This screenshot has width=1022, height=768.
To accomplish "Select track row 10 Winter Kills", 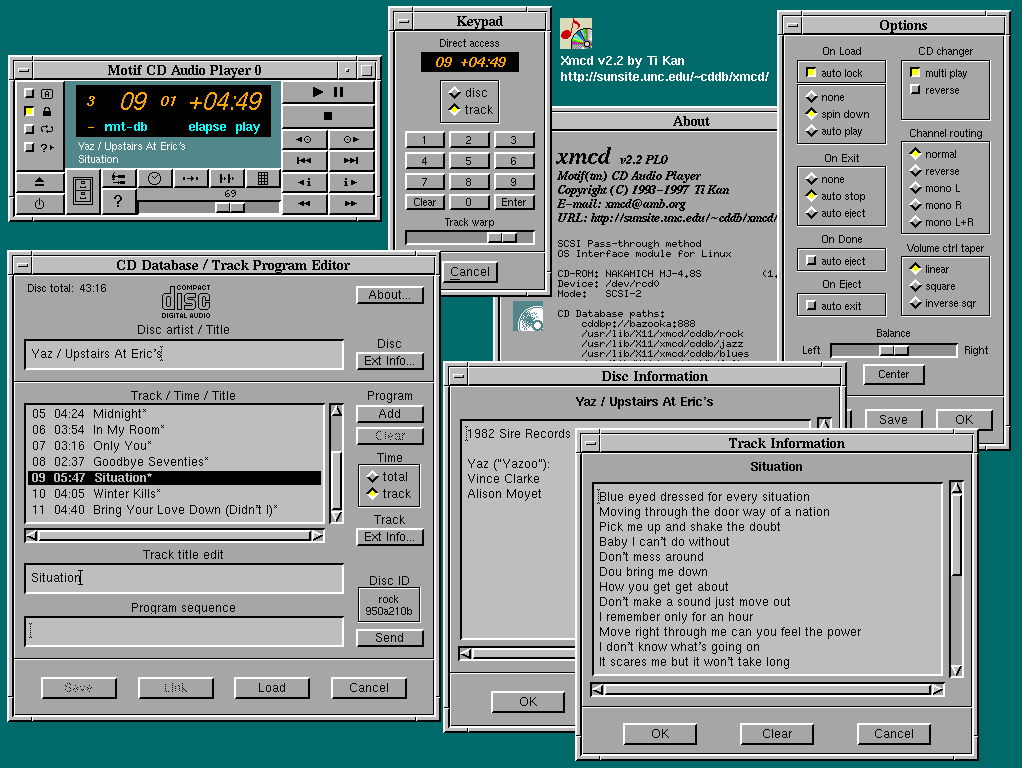I will point(174,494).
